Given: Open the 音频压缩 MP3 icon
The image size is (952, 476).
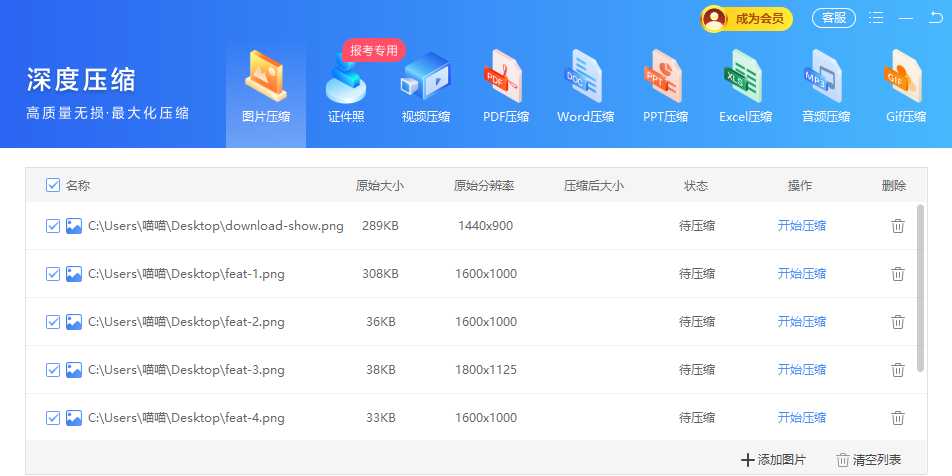Looking at the screenshot, I should pos(823,77).
